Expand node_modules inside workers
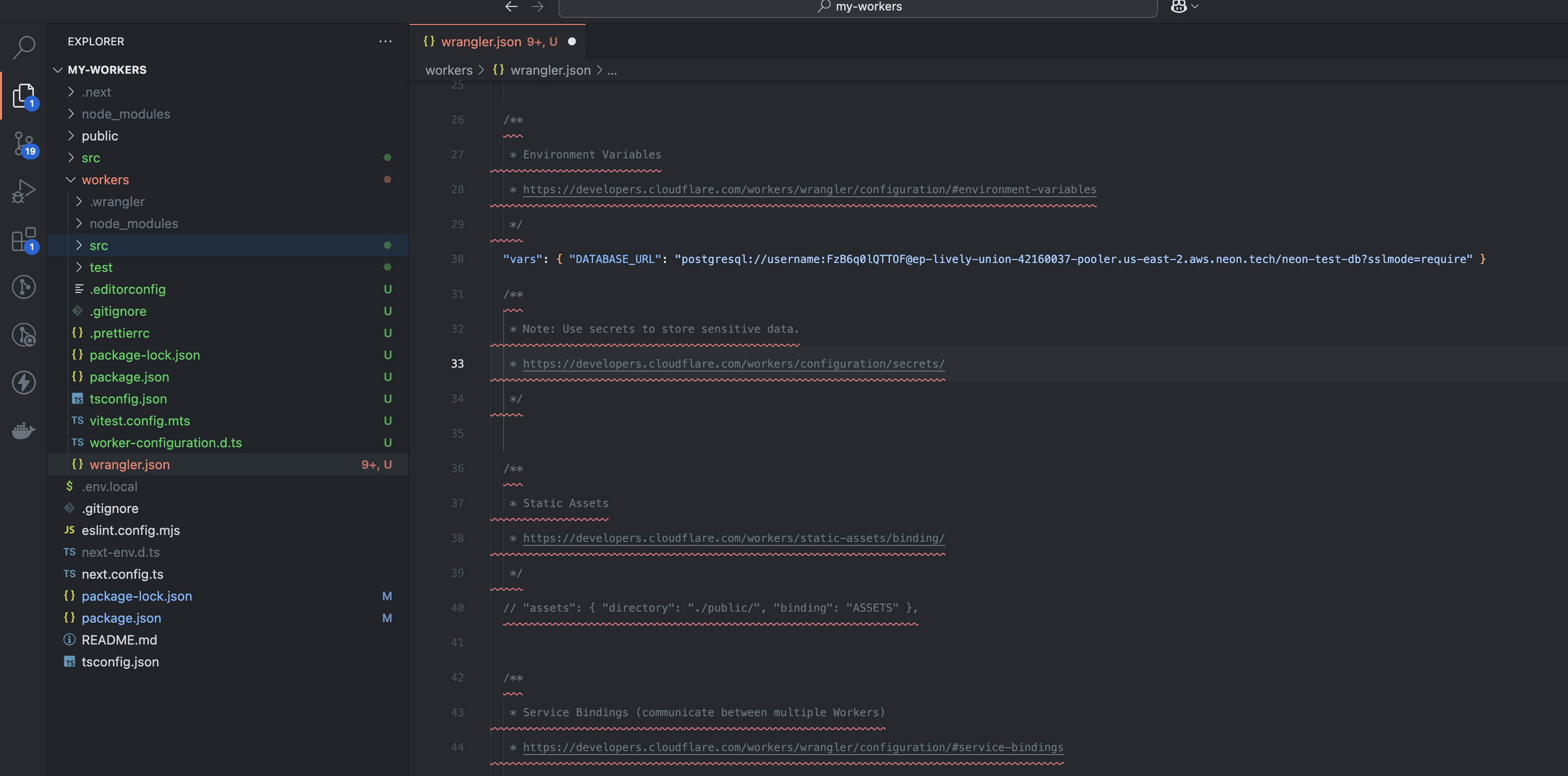This screenshot has width=1568, height=776. [228, 223]
